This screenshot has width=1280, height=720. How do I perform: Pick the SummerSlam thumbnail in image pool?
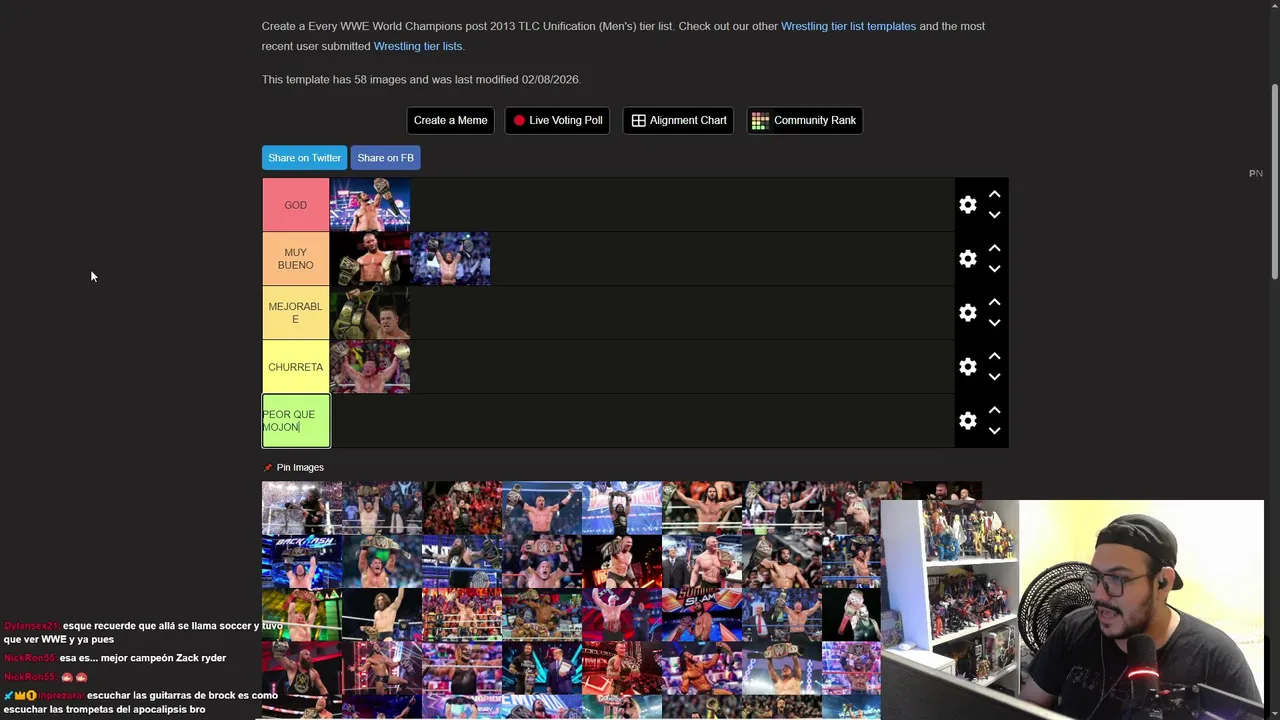702,614
